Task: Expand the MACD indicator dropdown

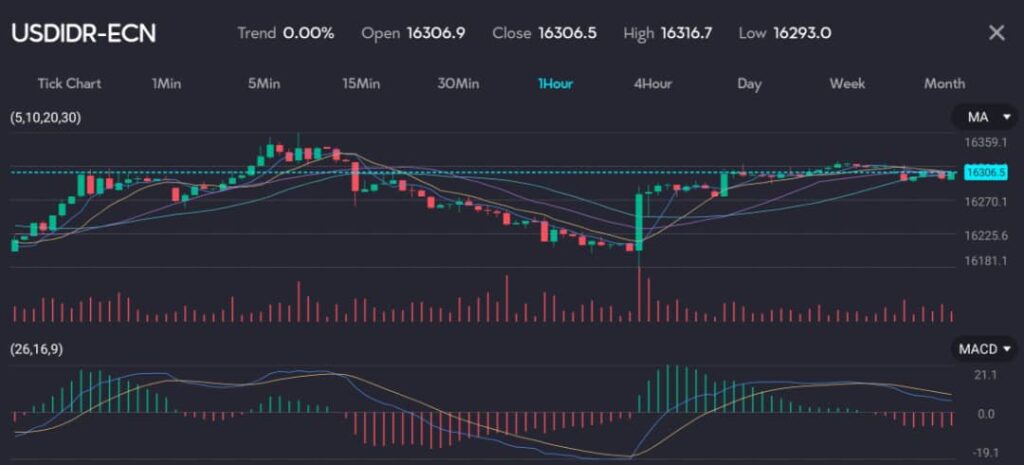Action: pyautogui.click(x=984, y=349)
